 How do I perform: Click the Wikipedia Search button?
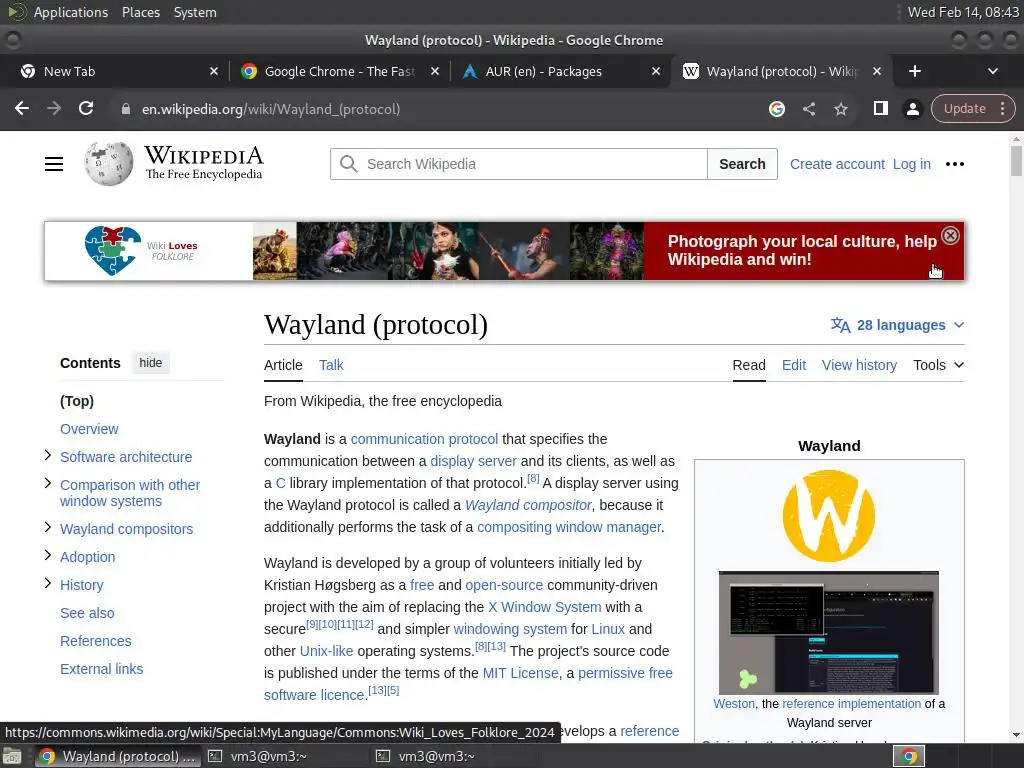click(742, 164)
